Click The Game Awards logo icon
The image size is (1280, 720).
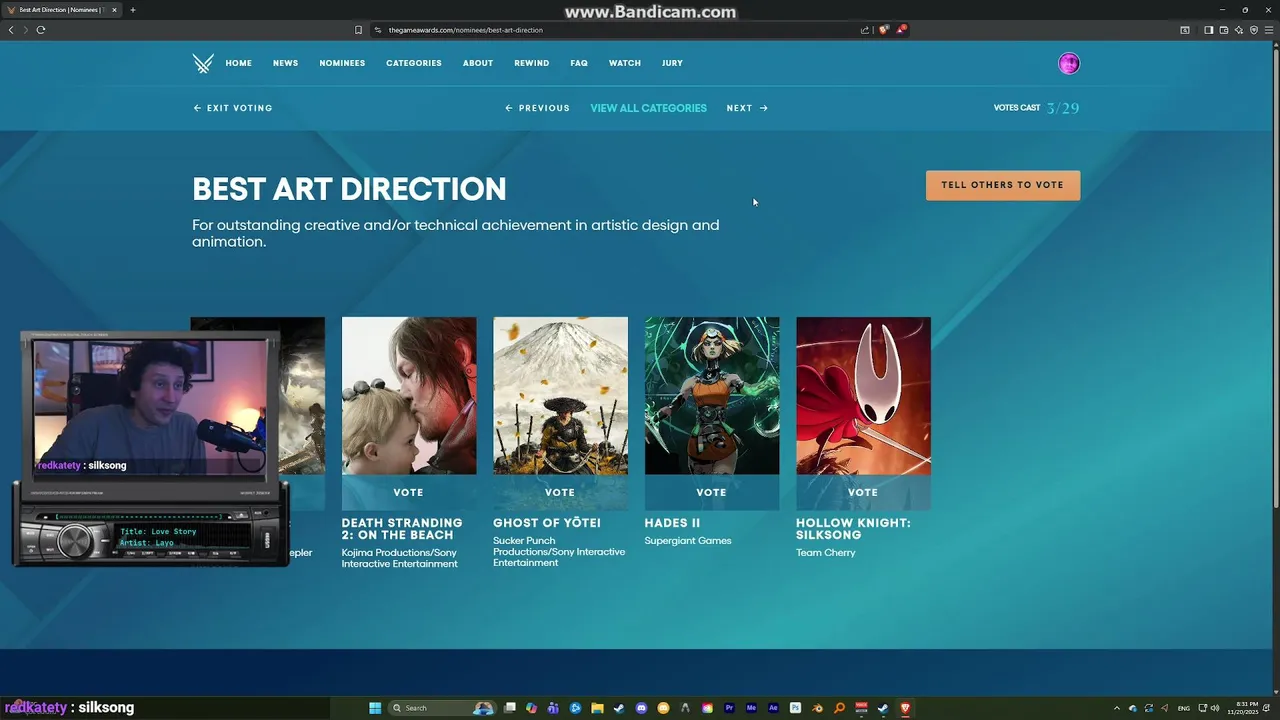(x=203, y=63)
